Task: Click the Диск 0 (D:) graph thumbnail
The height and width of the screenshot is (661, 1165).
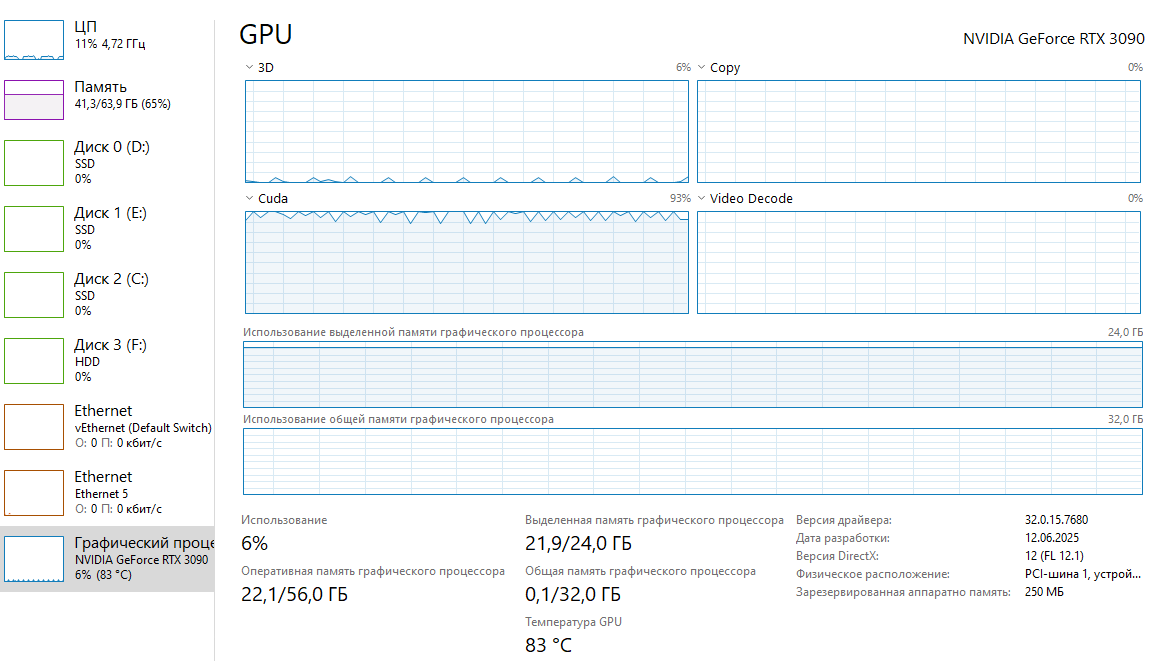Action: pyautogui.click(x=34, y=163)
